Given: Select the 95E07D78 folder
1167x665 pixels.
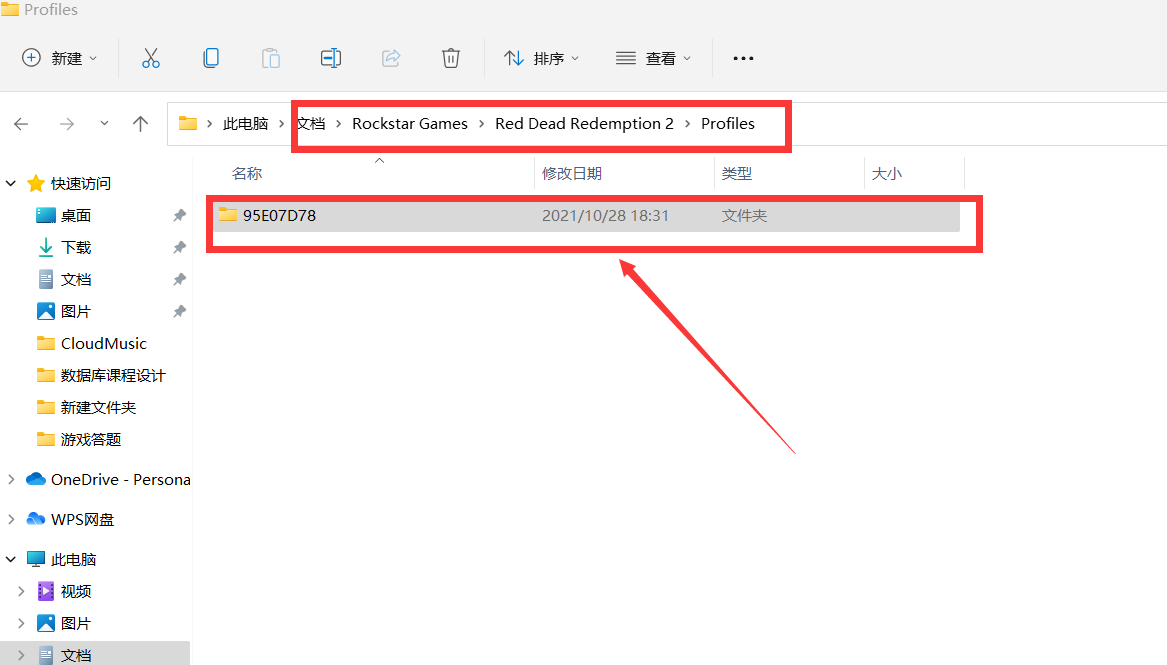Looking at the screenshot, I should point(586,216).
